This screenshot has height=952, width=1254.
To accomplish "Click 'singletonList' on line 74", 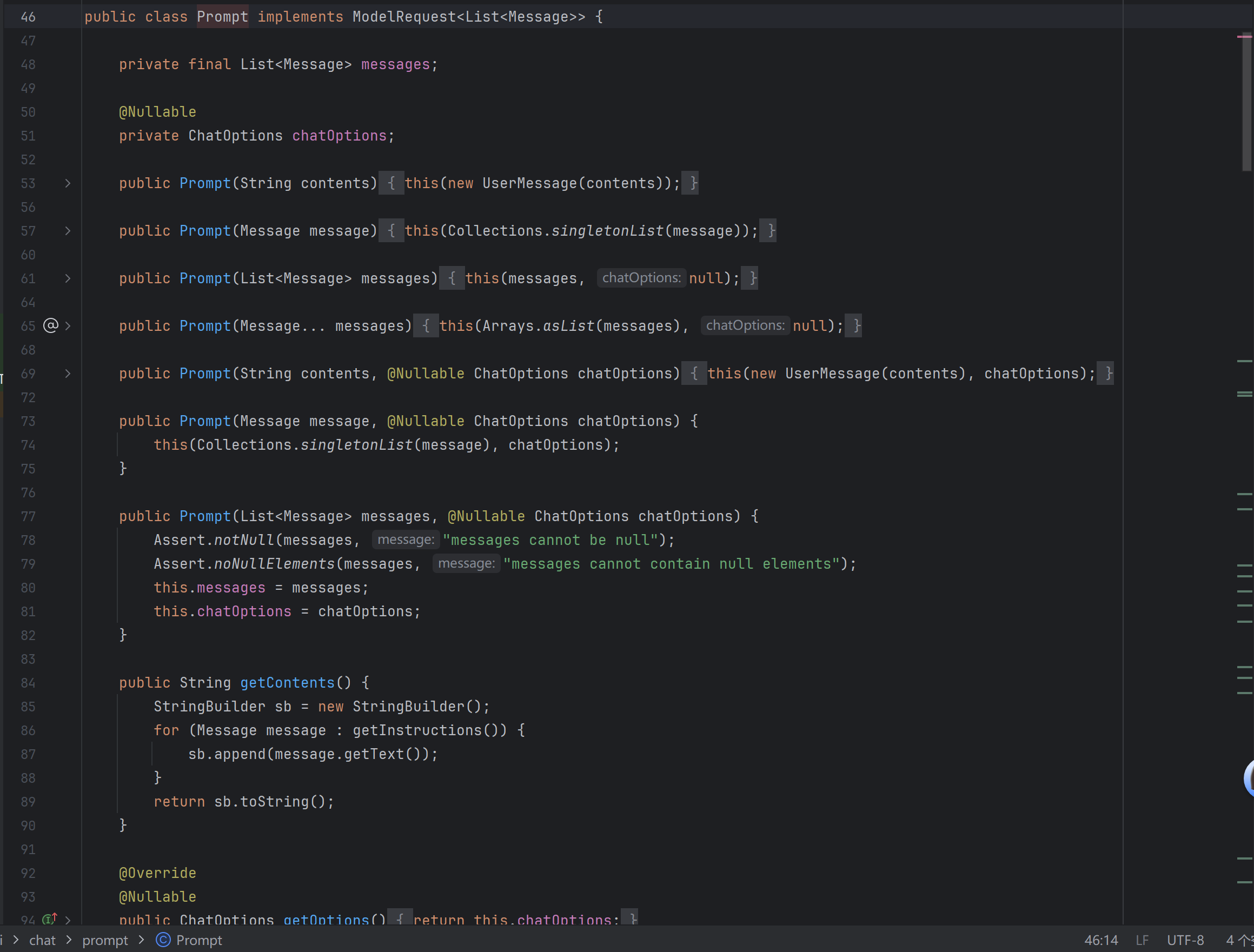I will (x=356, y=445).
